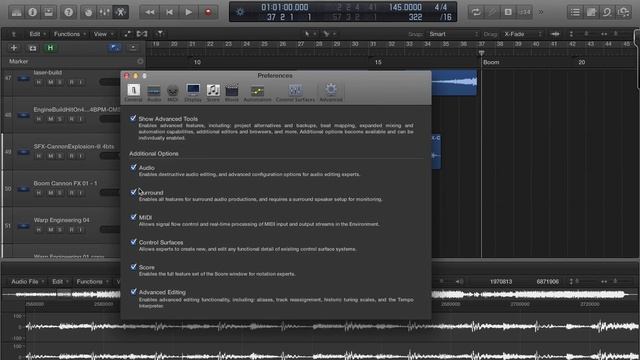Image resolution: width=640 pixels, height=360 pixels.
Task: Open tracks area View menu
Action: click(102, 34)
